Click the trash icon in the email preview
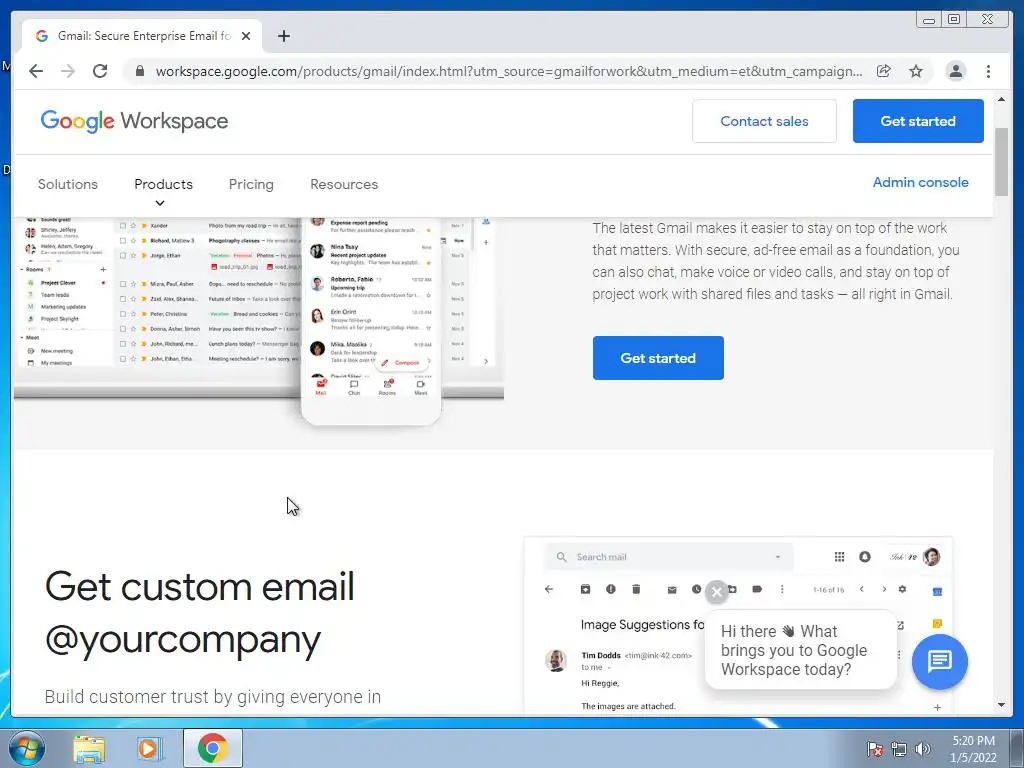 pyautogui.click(x=636, y=589)
